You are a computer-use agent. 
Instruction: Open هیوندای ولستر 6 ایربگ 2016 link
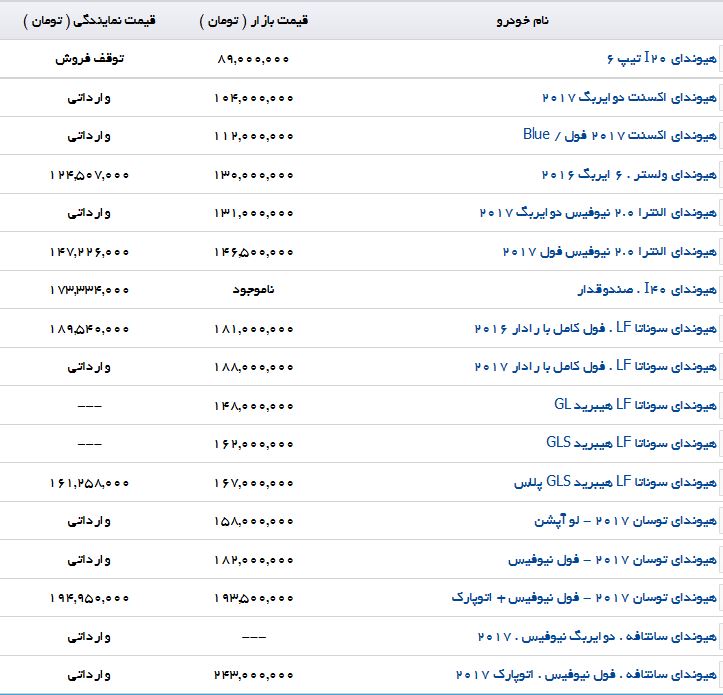click(629, 175)
